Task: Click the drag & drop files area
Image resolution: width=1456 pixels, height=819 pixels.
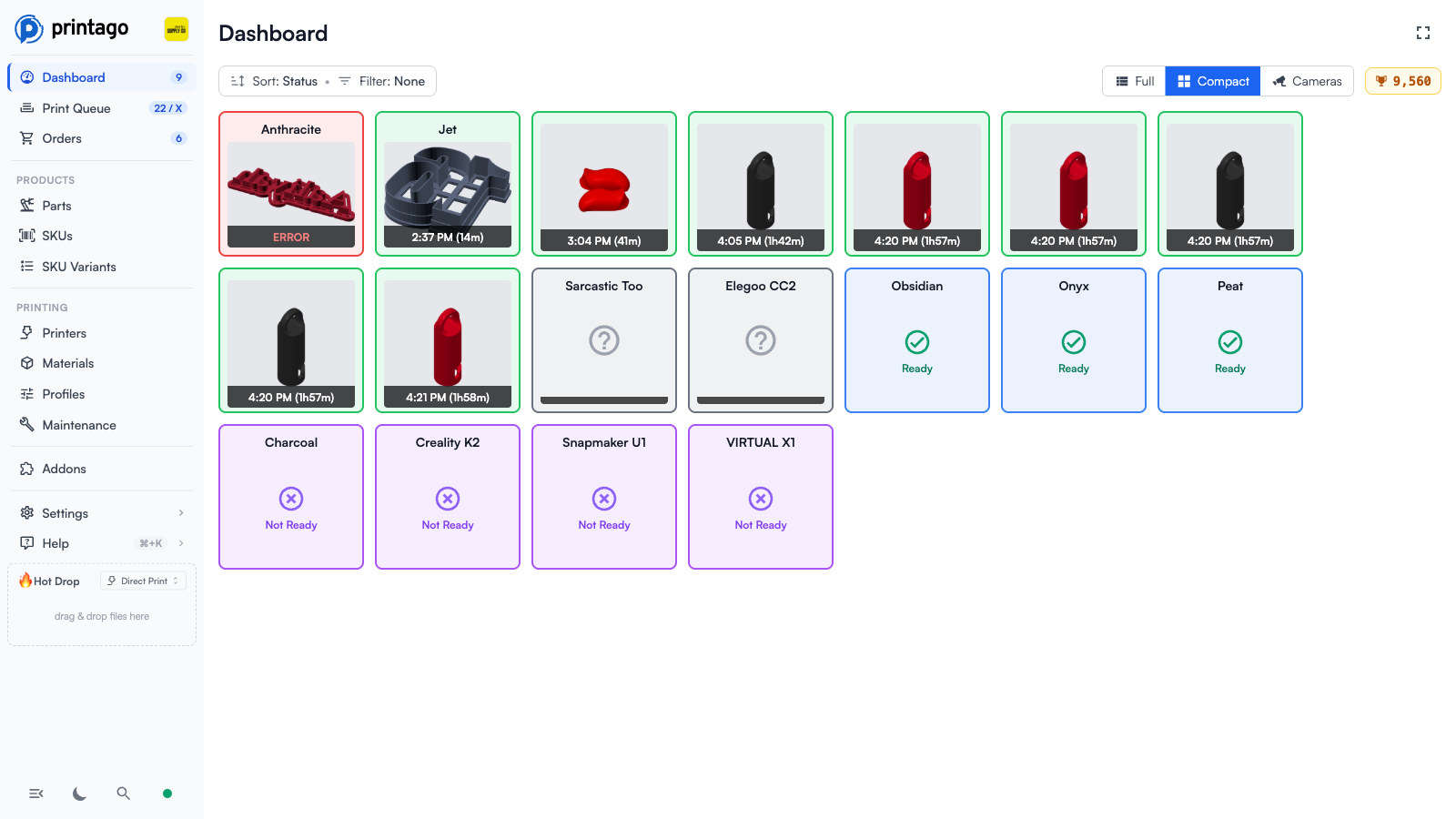Action: coord(102,616)
